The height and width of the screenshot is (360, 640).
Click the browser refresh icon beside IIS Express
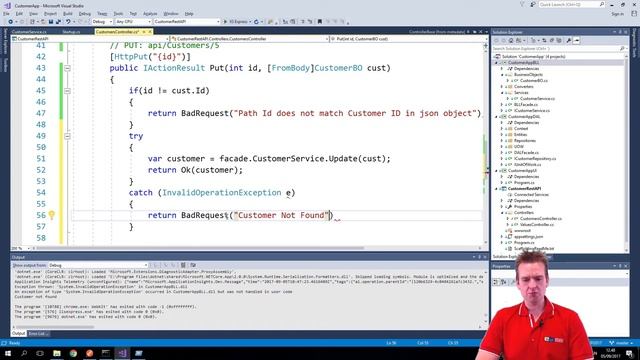point(256,22)
